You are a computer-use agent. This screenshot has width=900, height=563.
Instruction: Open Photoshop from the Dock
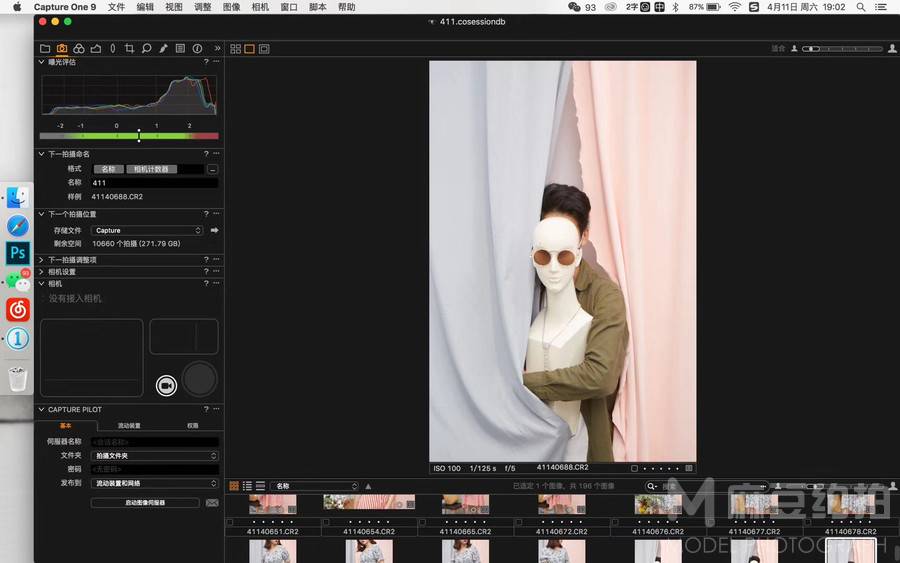(18, 253)
